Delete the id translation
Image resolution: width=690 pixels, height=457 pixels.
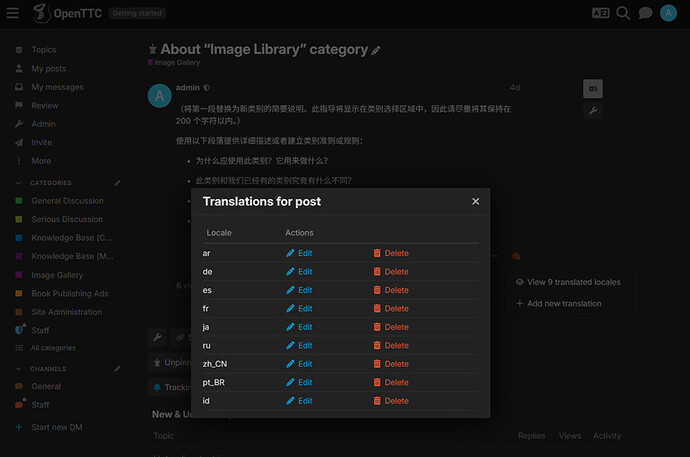(x=391, y=401)
